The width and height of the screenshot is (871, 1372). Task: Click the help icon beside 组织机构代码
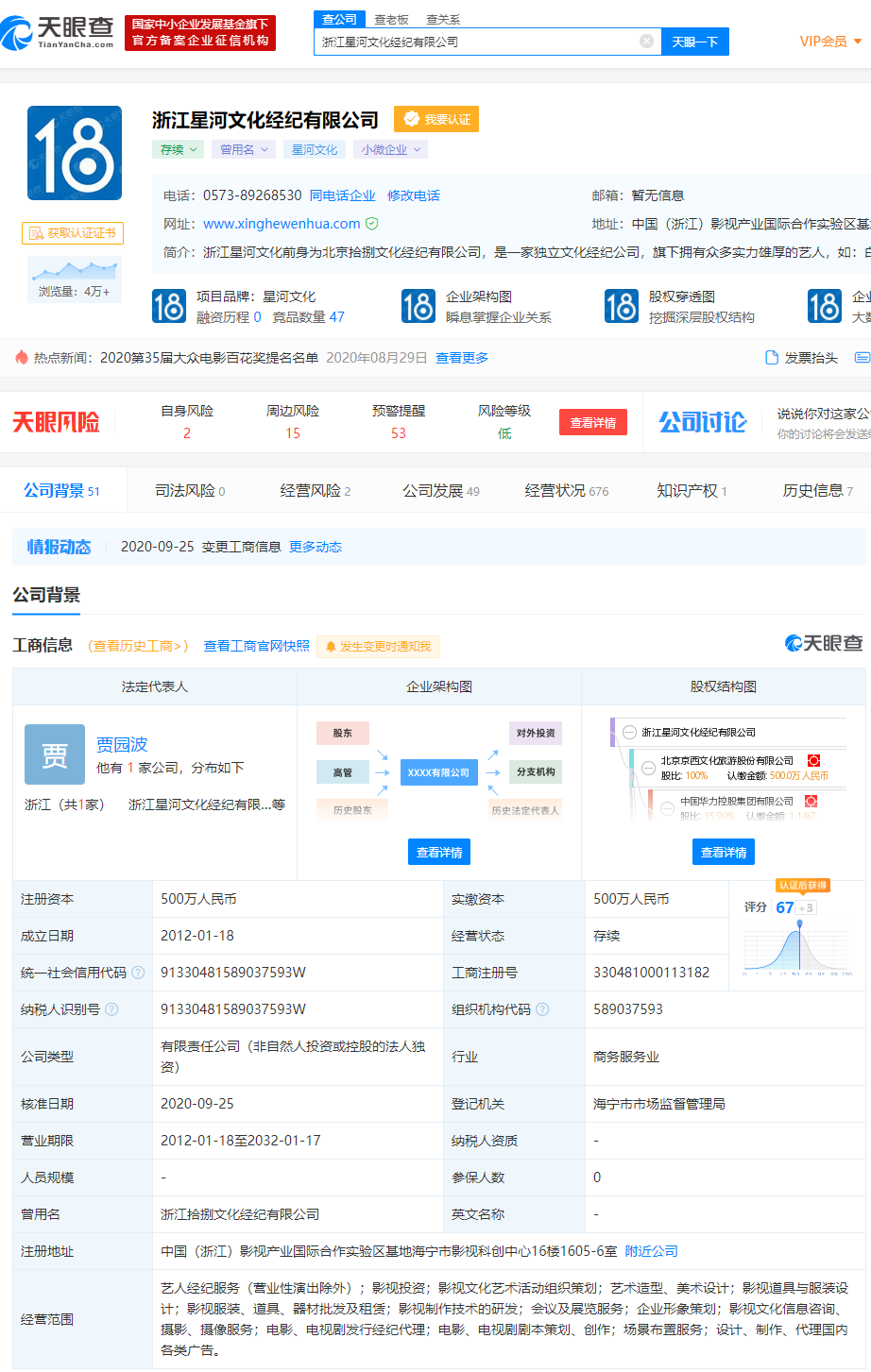tap(542, 1009)
